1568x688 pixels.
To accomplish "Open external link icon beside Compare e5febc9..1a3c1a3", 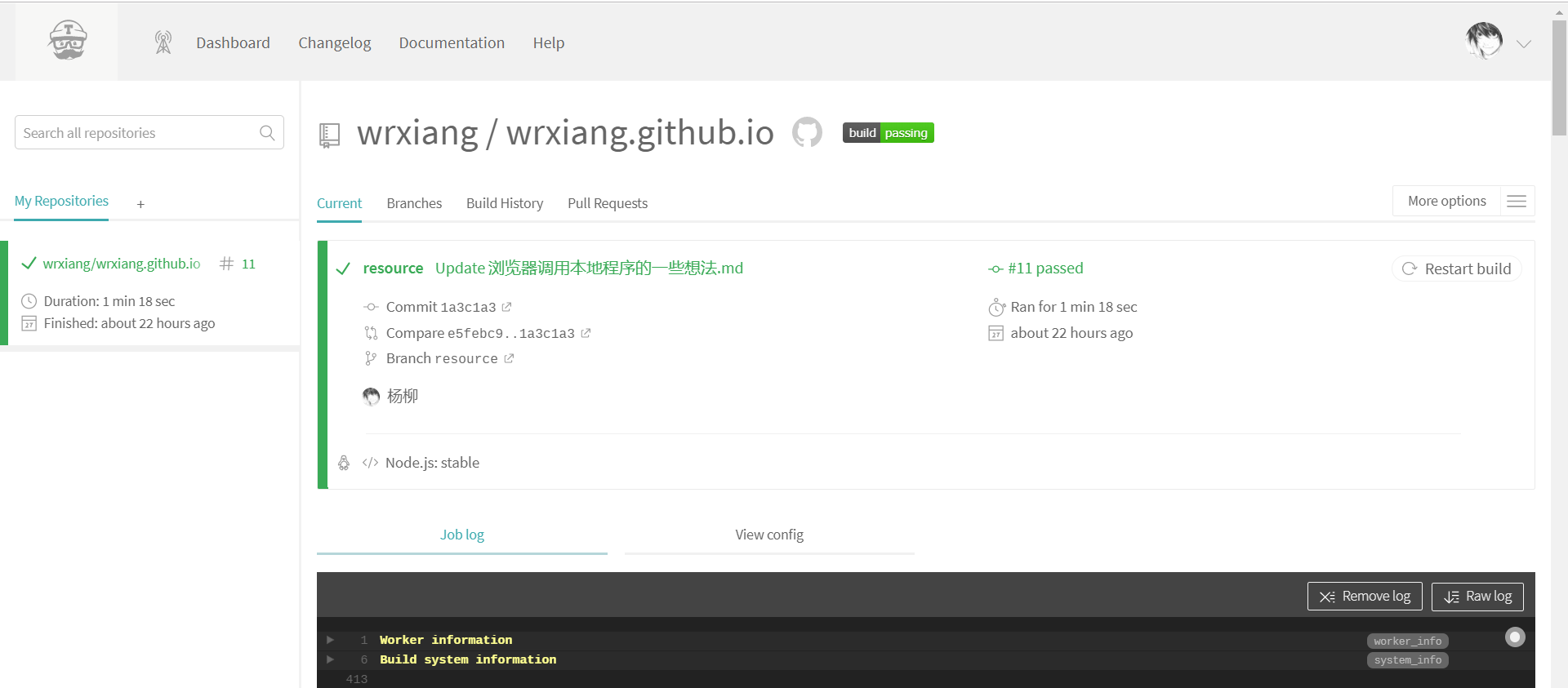I will click(x=586, y=333).
